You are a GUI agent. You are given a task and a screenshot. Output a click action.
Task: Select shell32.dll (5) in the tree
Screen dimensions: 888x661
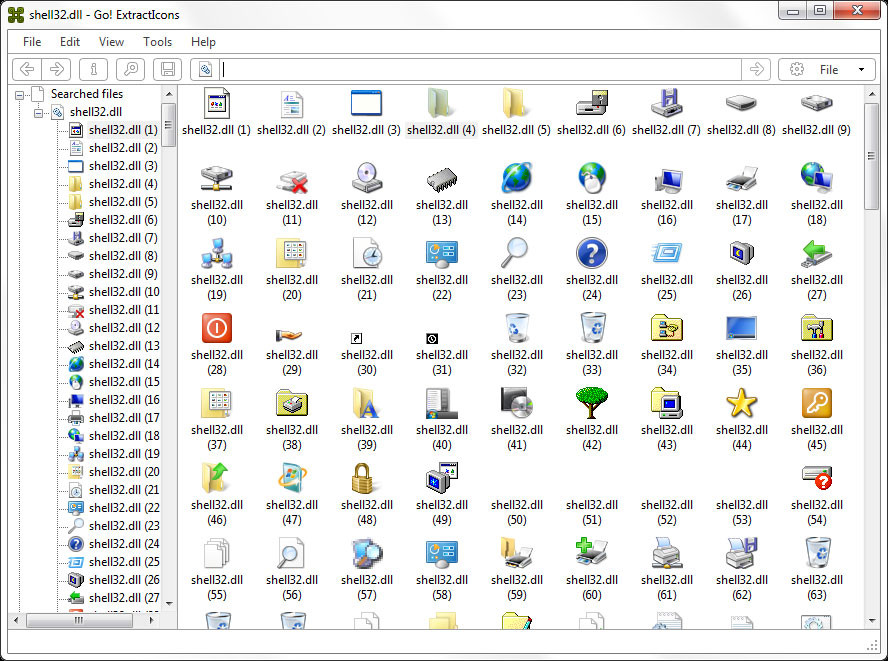(x=123, y=202)
